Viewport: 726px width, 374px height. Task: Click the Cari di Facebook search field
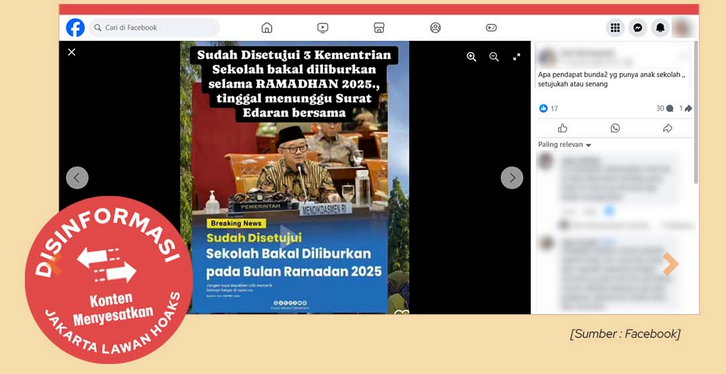click(x=154, y=28)
